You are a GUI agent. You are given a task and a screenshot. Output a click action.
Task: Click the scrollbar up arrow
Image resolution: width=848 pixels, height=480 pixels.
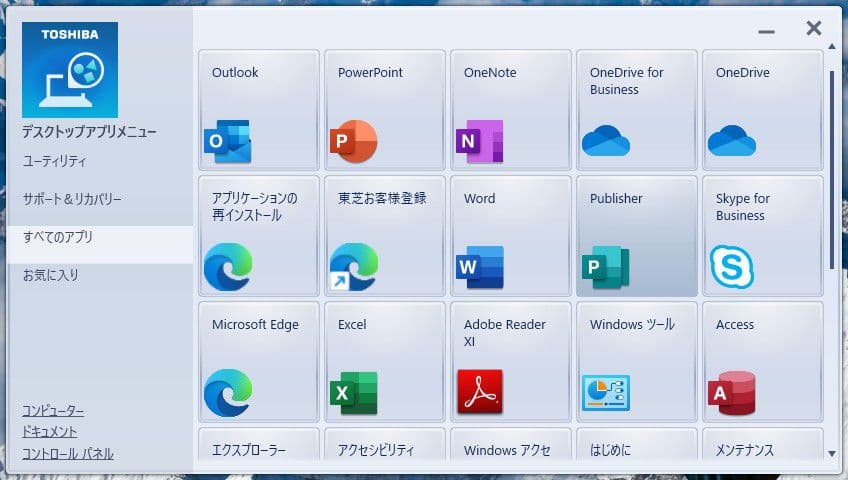[x=832, y=47]
